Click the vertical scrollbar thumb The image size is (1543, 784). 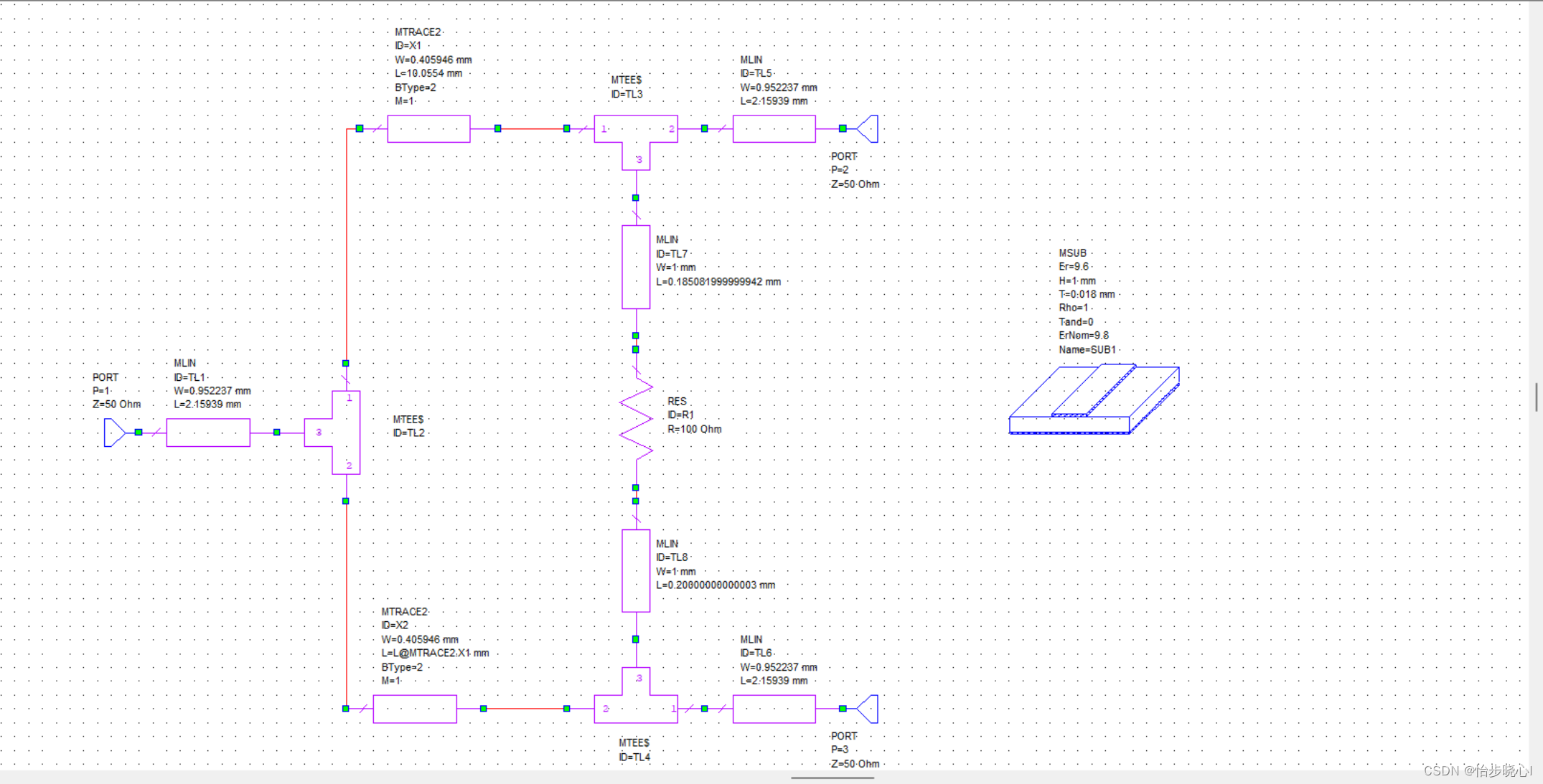point(1537,397)
